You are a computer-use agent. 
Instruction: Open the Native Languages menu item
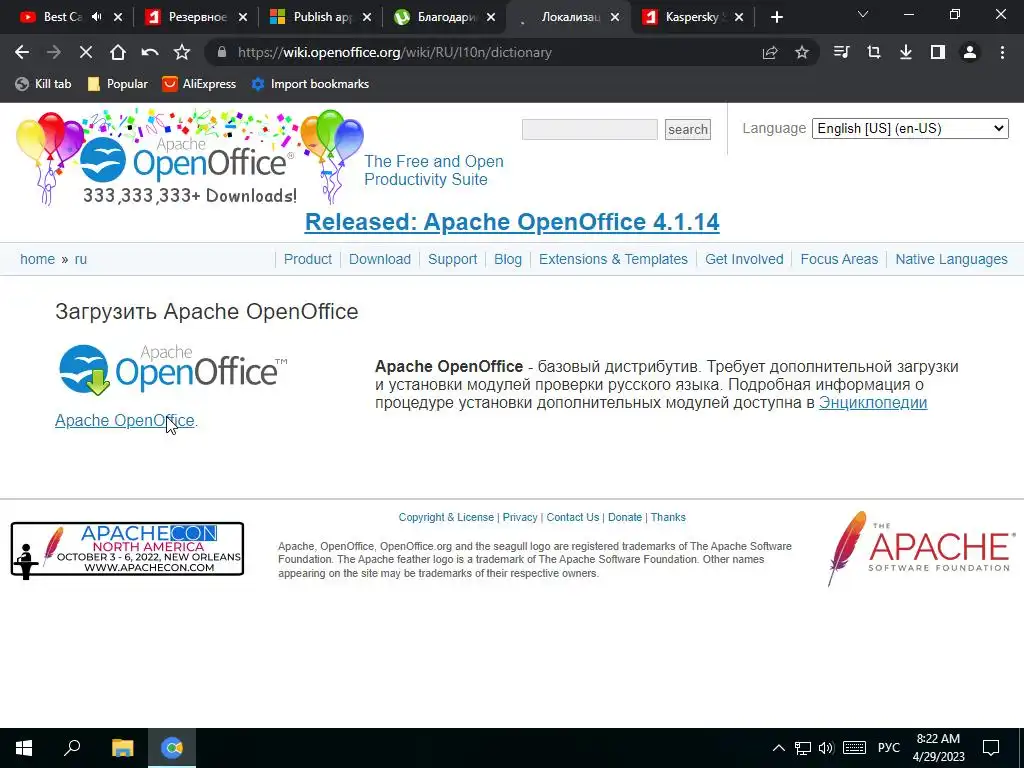click(x=952, y=259)
